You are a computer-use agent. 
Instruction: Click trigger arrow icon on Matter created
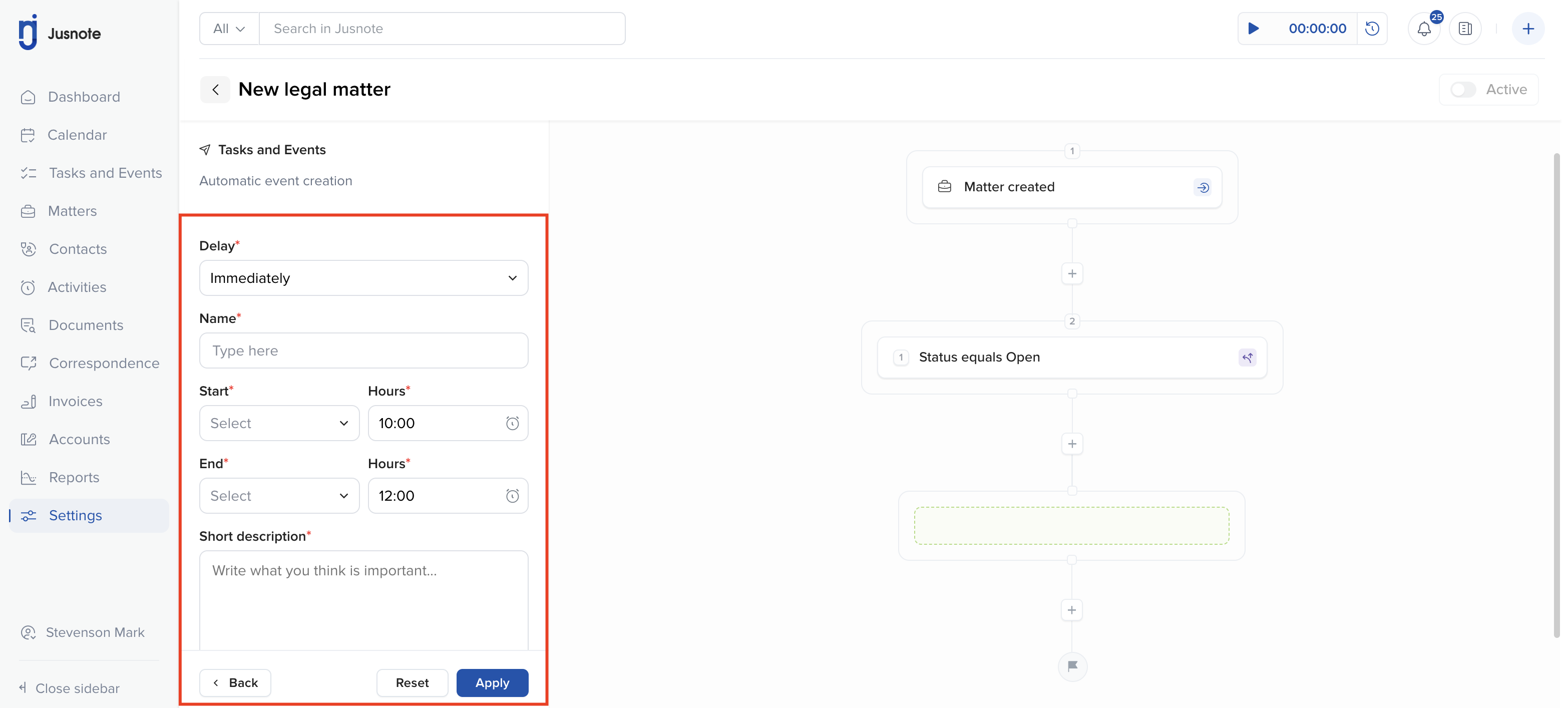1203,187
